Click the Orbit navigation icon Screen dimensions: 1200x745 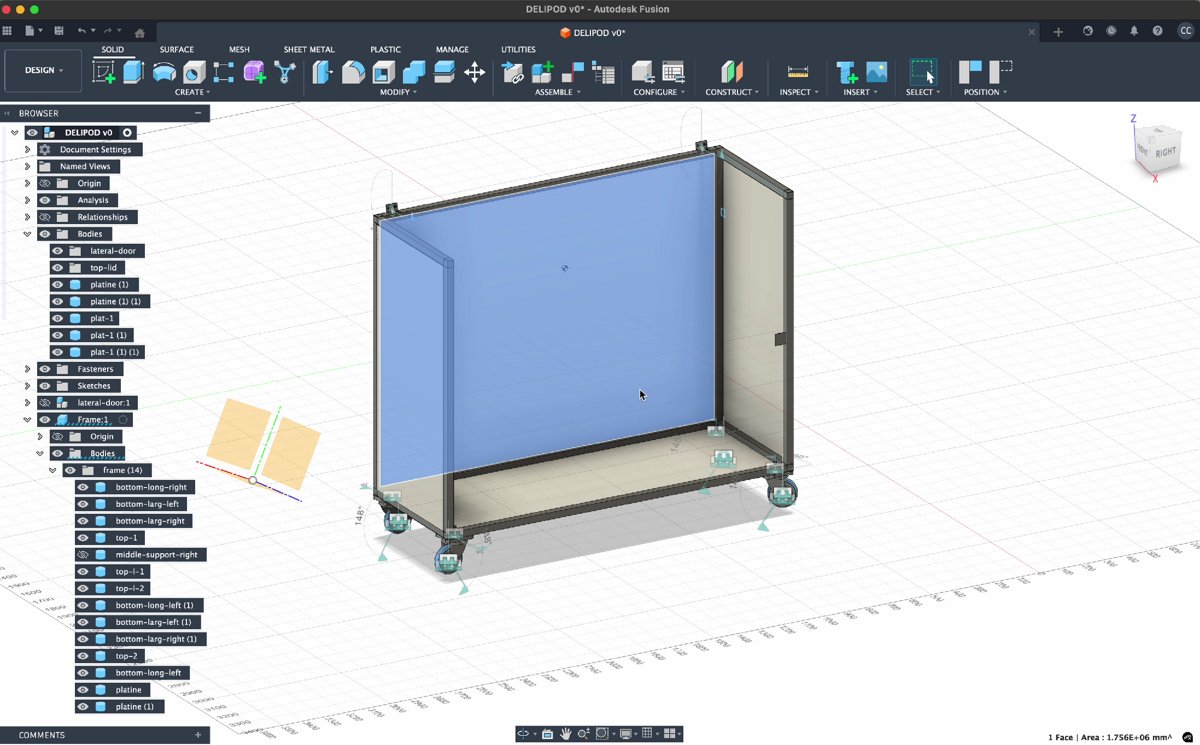tap(522, 734)
